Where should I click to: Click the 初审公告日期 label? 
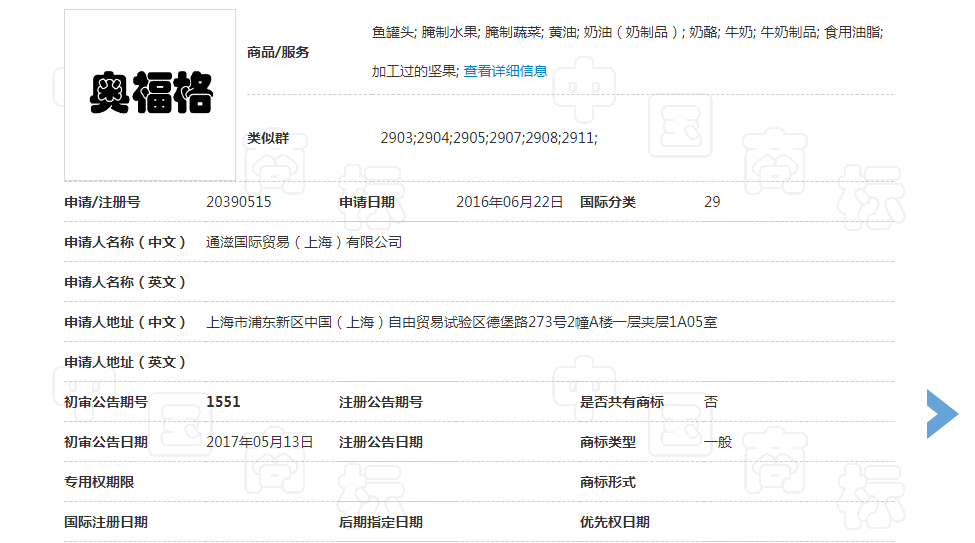106,442
